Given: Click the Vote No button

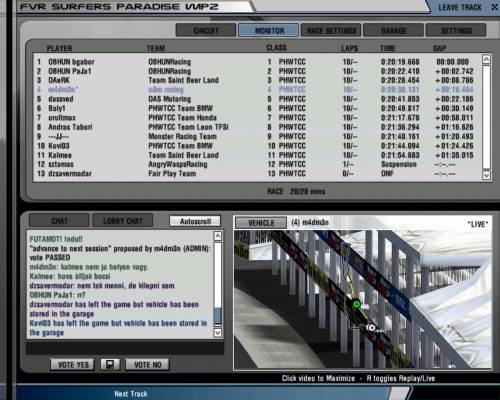Looking at the screenshot, I should click(x=148, y=365).
